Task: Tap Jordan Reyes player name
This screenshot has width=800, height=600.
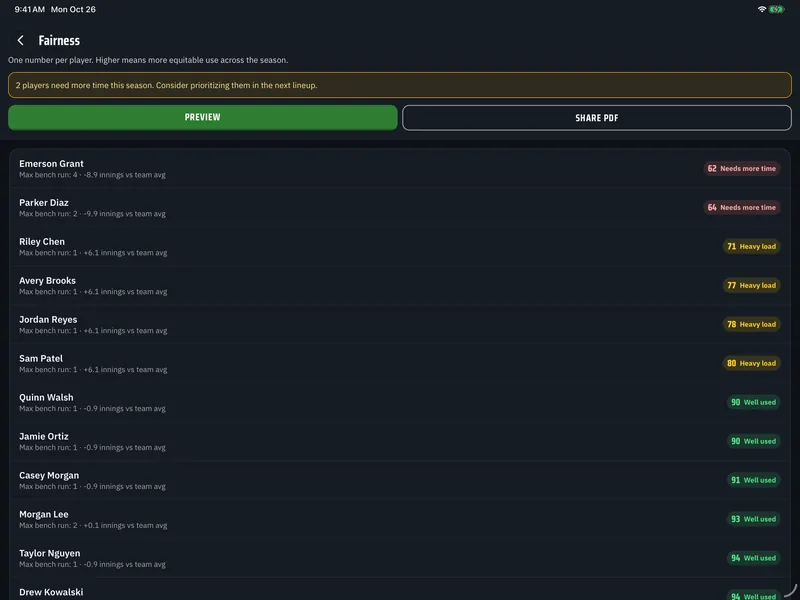Action: 48,319
